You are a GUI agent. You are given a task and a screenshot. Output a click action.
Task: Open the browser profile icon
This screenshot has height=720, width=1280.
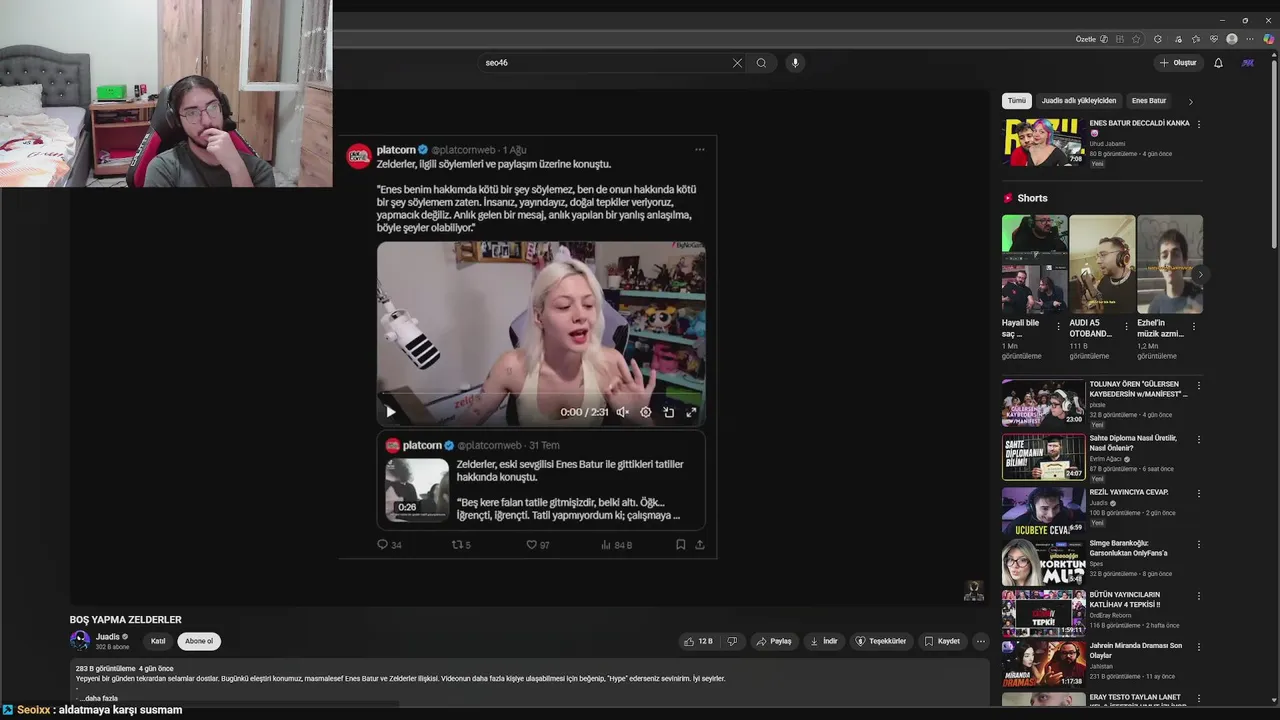point(1232,39)
